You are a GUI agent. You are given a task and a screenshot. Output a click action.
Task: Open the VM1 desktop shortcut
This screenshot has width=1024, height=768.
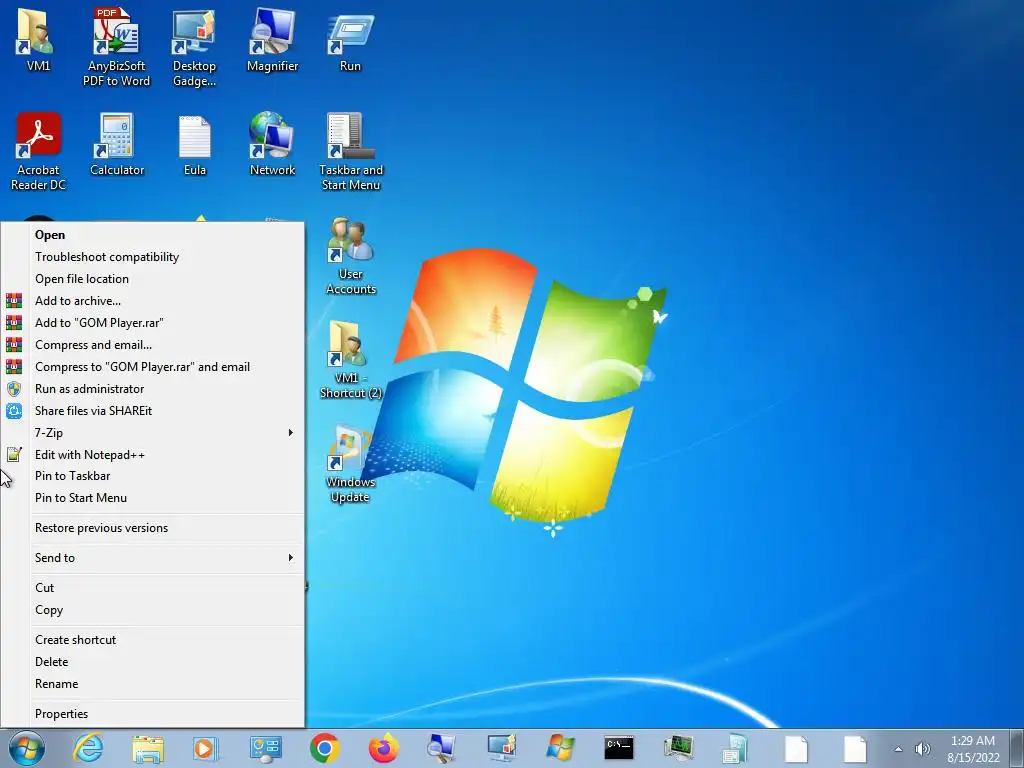point(37,39)
